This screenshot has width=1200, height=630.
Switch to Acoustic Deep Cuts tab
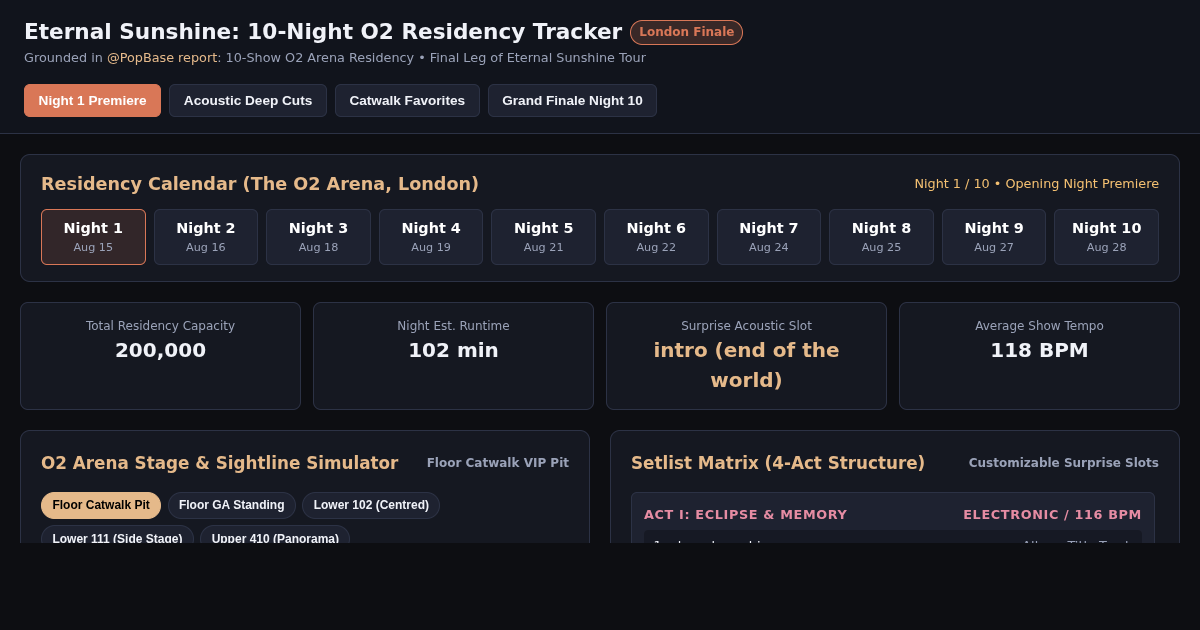(x=248, y=100)
